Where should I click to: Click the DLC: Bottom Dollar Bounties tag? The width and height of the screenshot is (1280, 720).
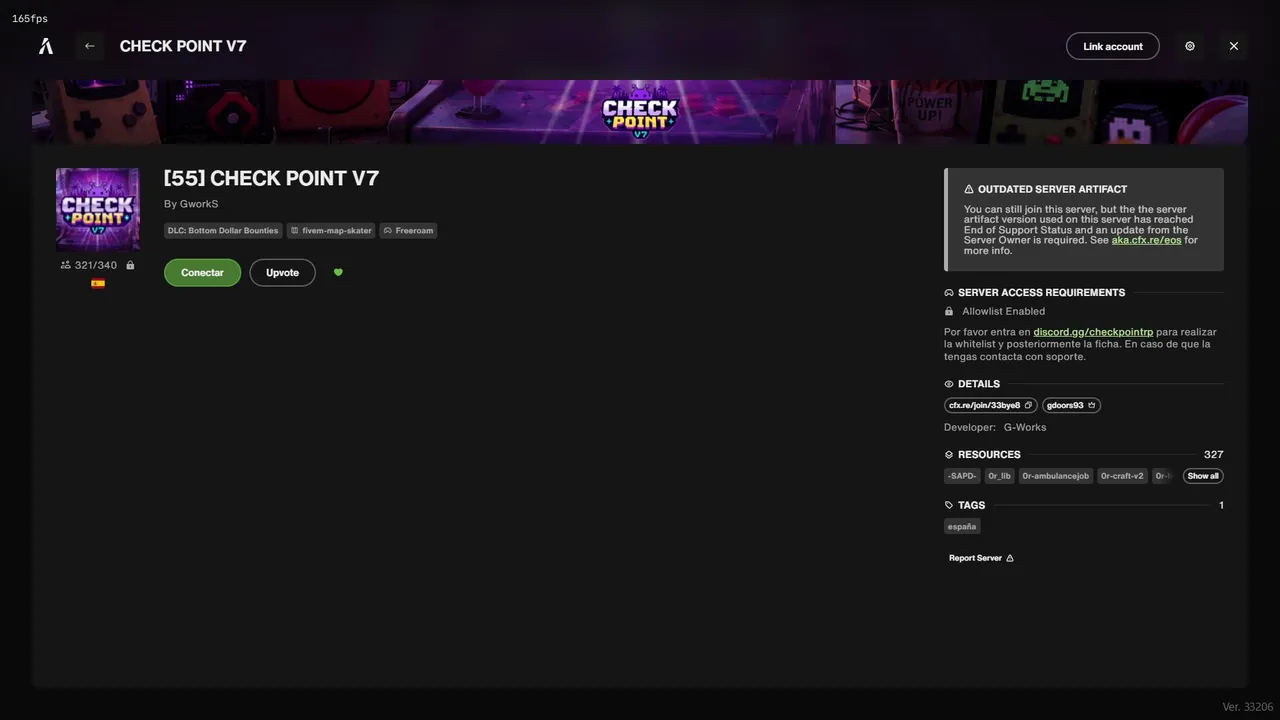(x=223, y=231)
